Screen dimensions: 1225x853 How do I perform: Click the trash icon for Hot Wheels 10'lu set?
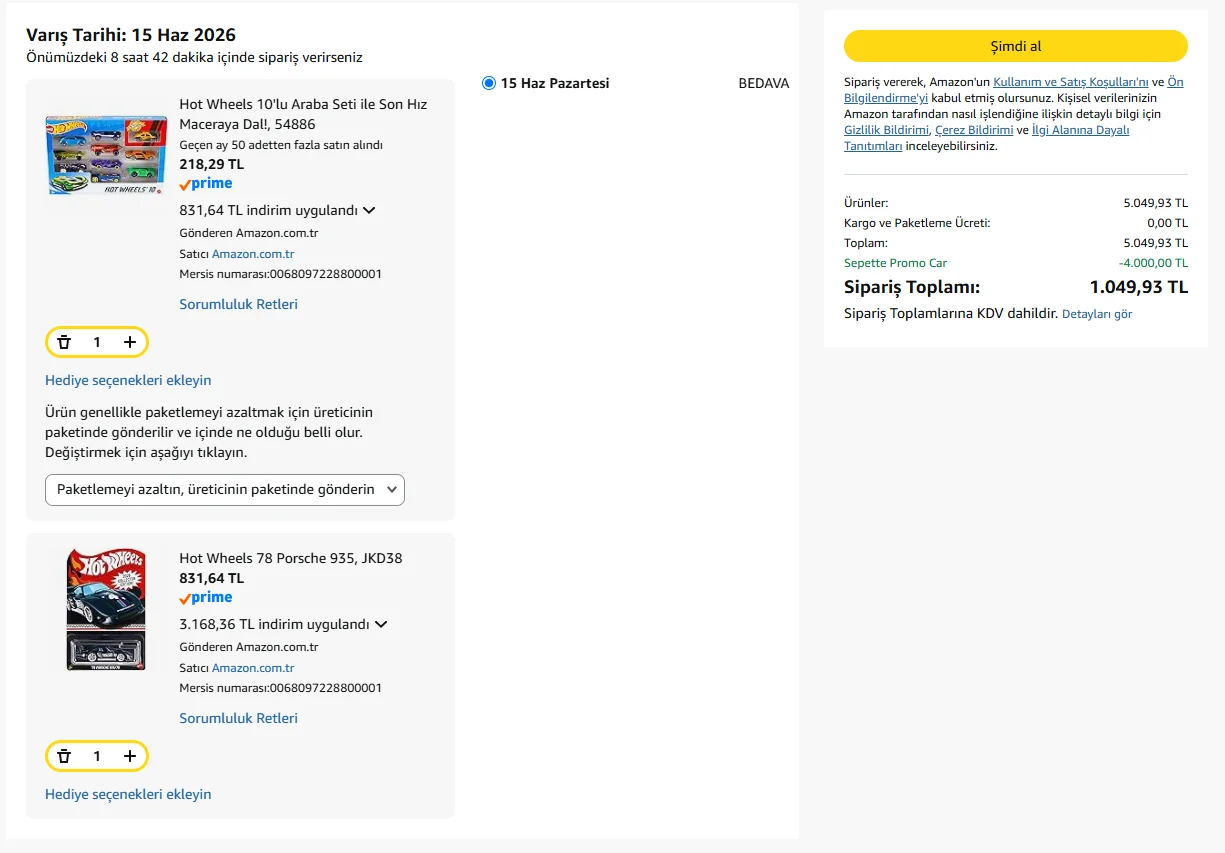tap(64, 342)
